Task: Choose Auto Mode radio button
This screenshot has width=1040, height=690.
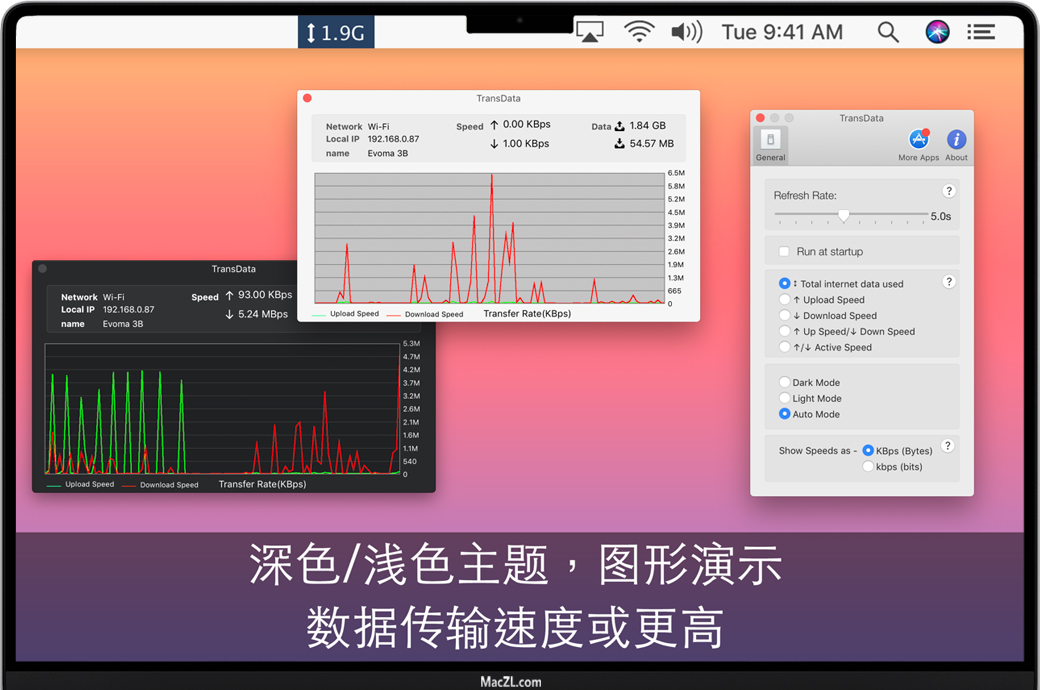Action: click(785, 414)
